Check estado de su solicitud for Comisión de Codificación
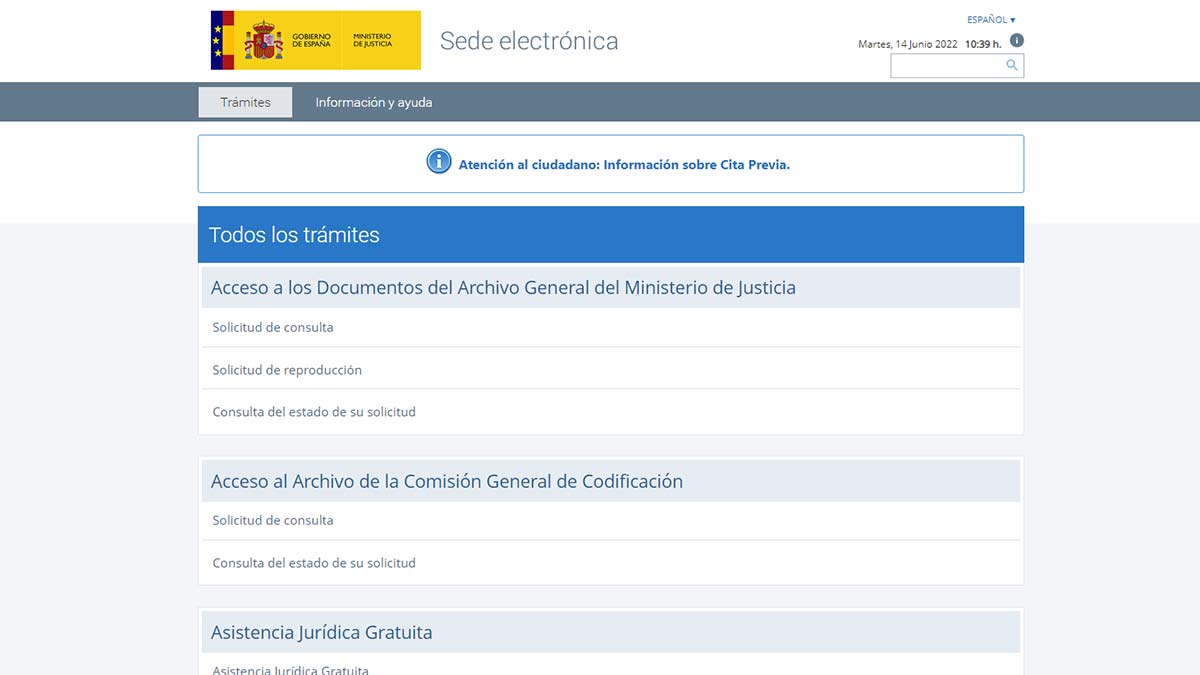 tap(313, 562)
